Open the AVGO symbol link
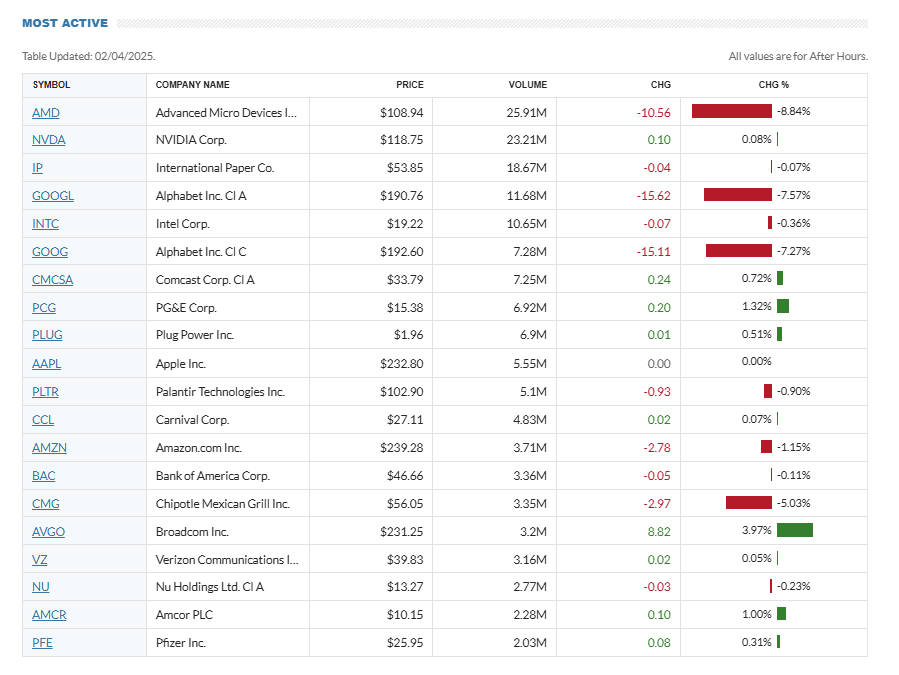The height and width of the screenshot is (675, 899). click(48, 532)
